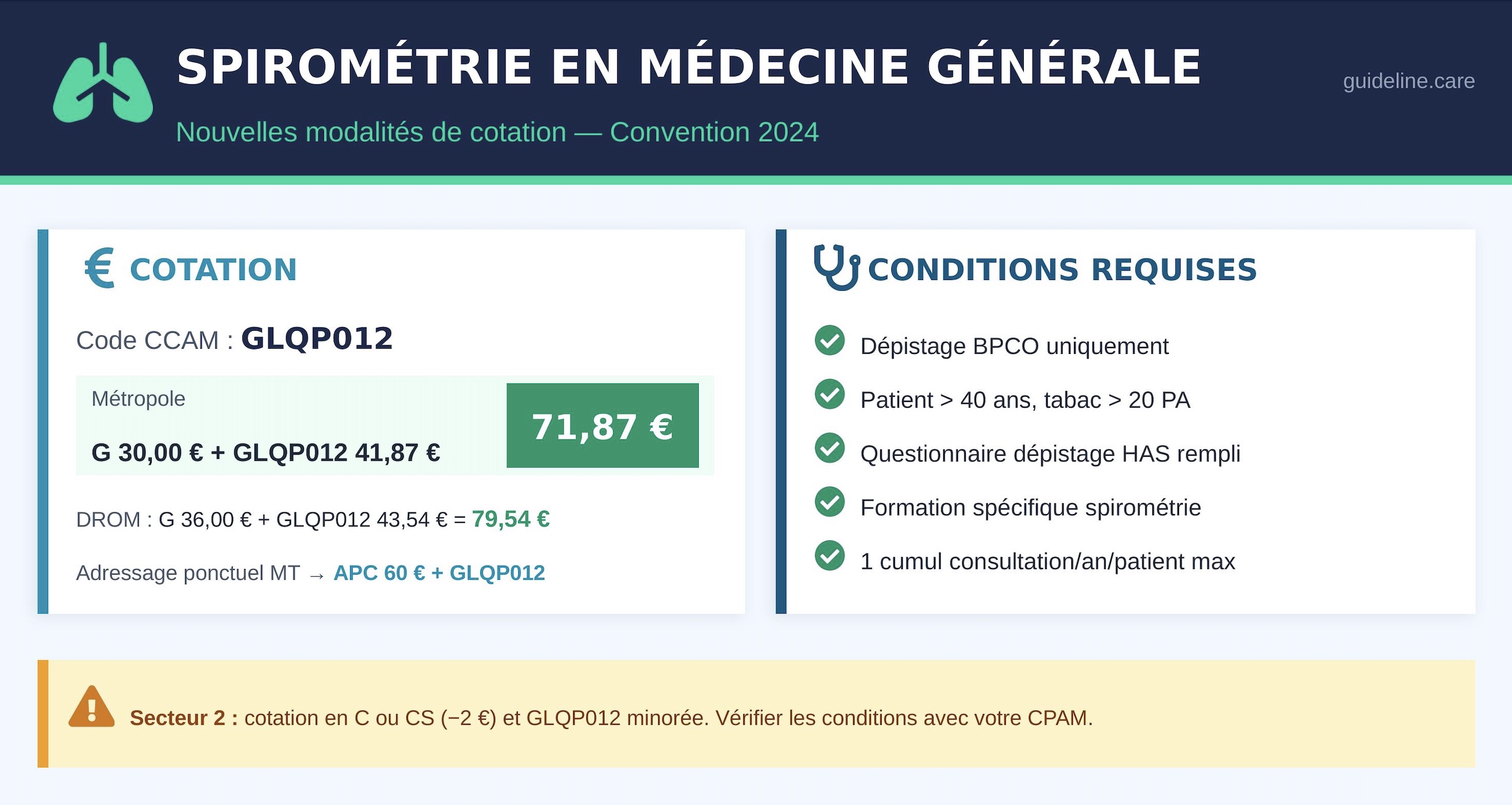Click the CONDITIONS REQUISES heading
Screen dimensions: 1512x805
[x=1062, y=270]
